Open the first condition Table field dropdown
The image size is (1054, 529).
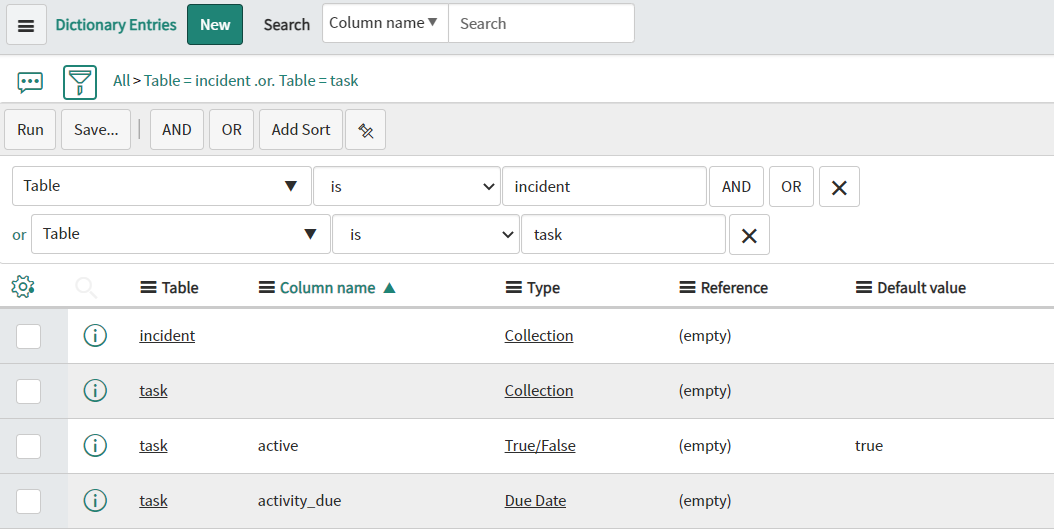[162, 186]
